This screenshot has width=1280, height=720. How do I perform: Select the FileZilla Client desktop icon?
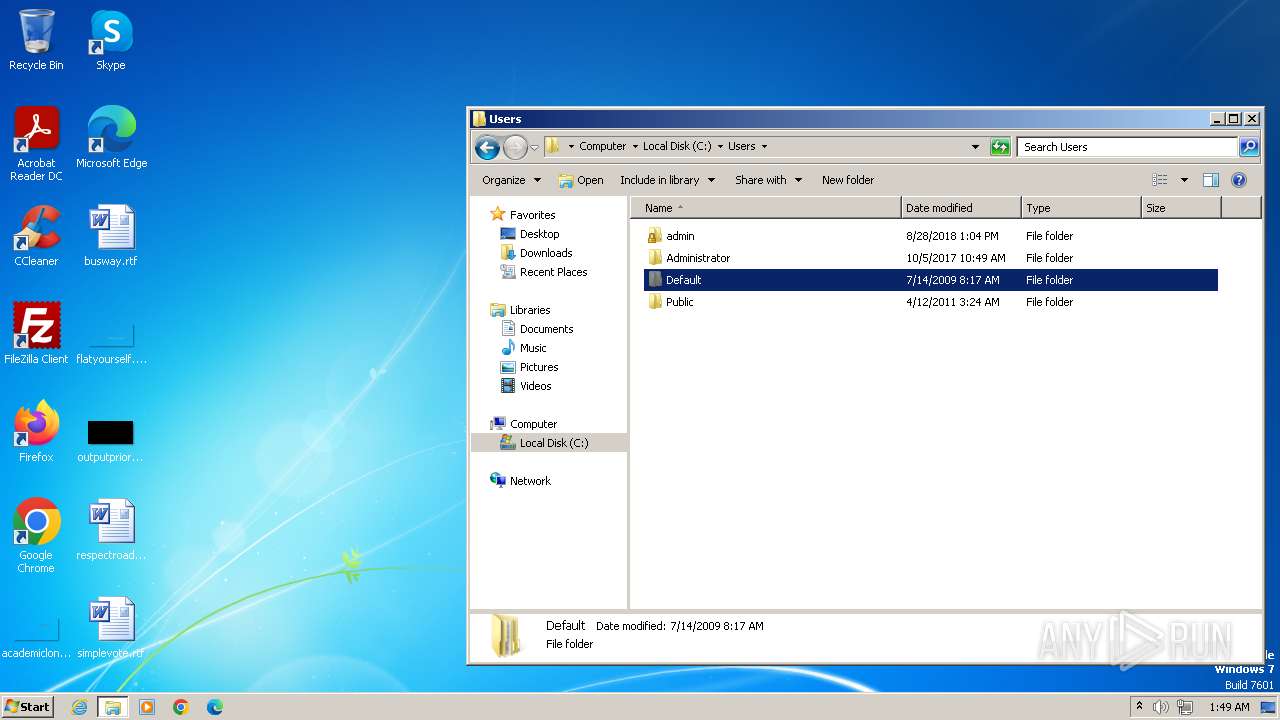click(36, 333)
